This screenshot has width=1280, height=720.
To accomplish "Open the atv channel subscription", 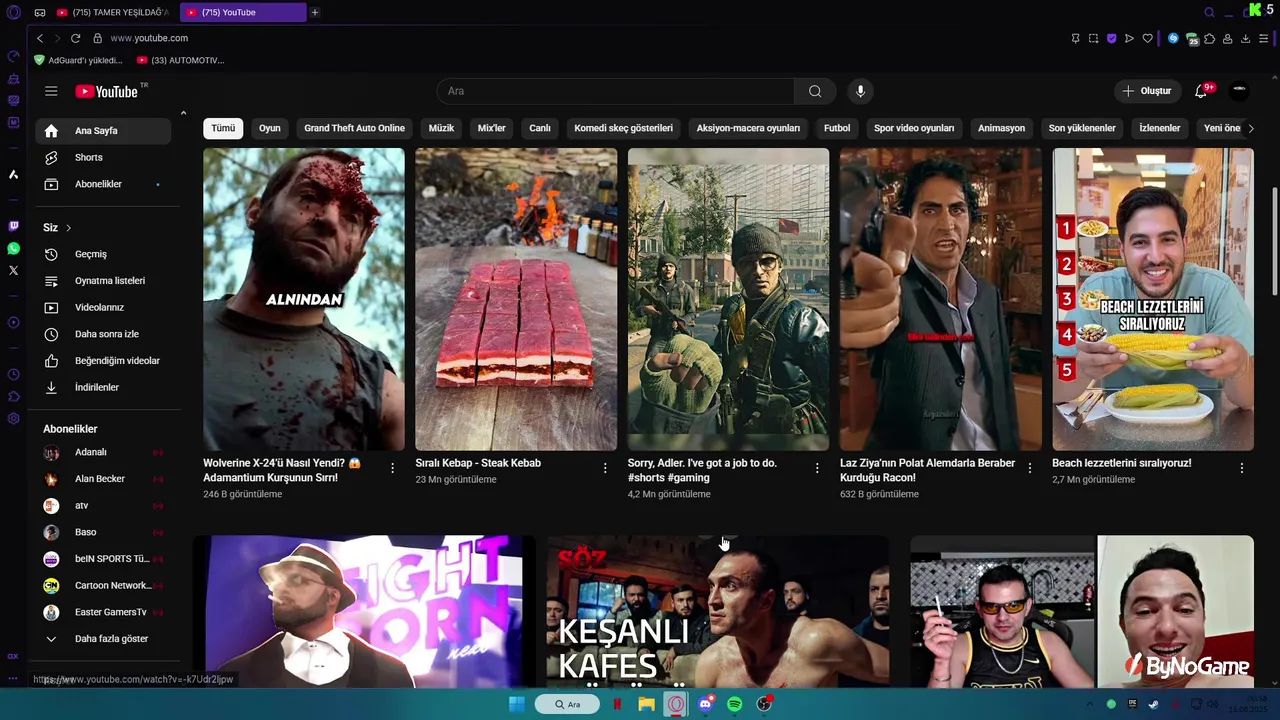I will [104, 505].
